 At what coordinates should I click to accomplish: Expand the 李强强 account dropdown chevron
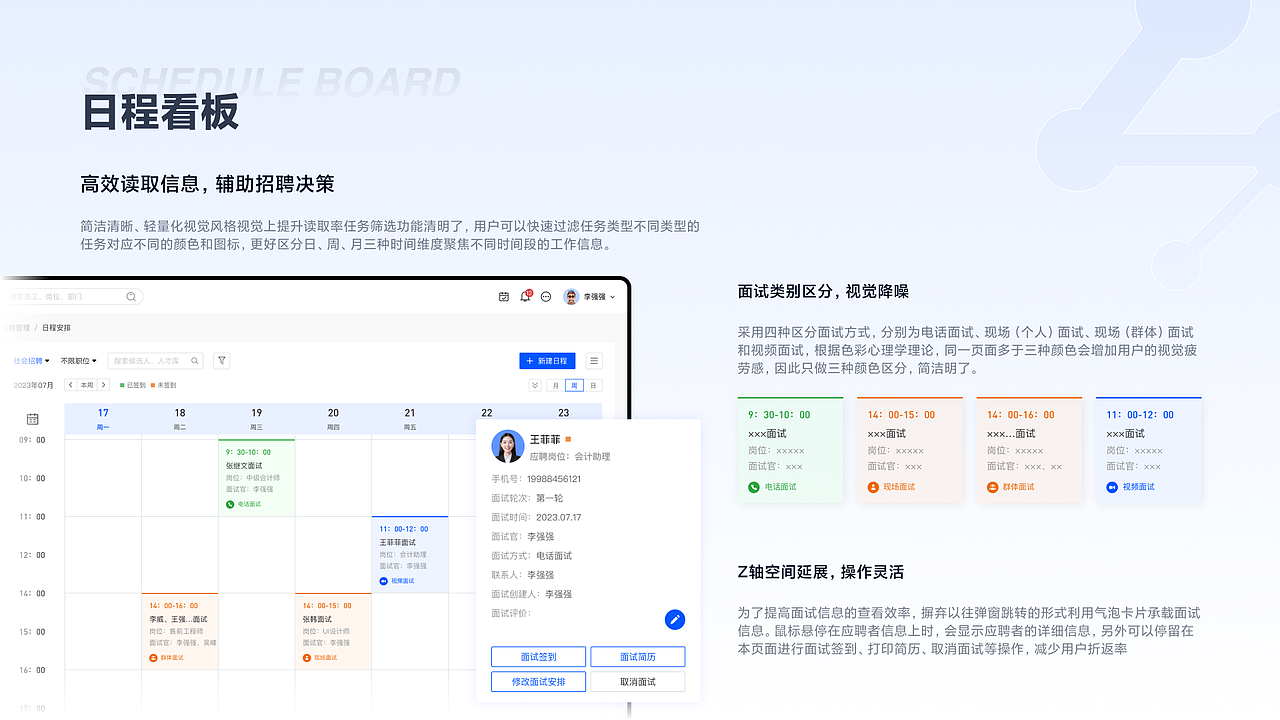coord(613,297)
